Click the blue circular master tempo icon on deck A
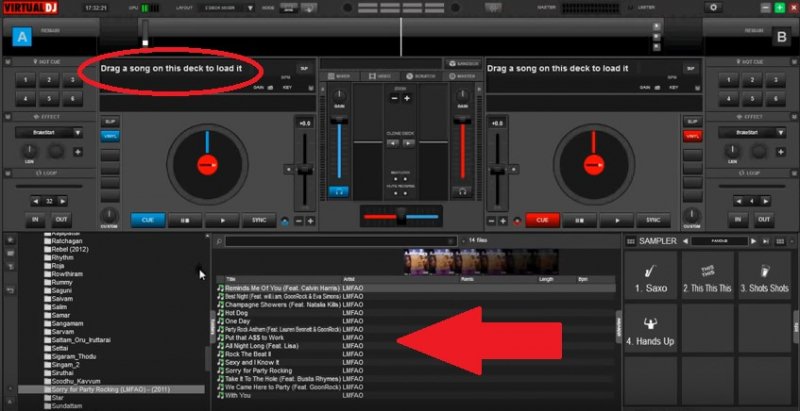This screenshot has width=800, height=411. tap(285, 221)
